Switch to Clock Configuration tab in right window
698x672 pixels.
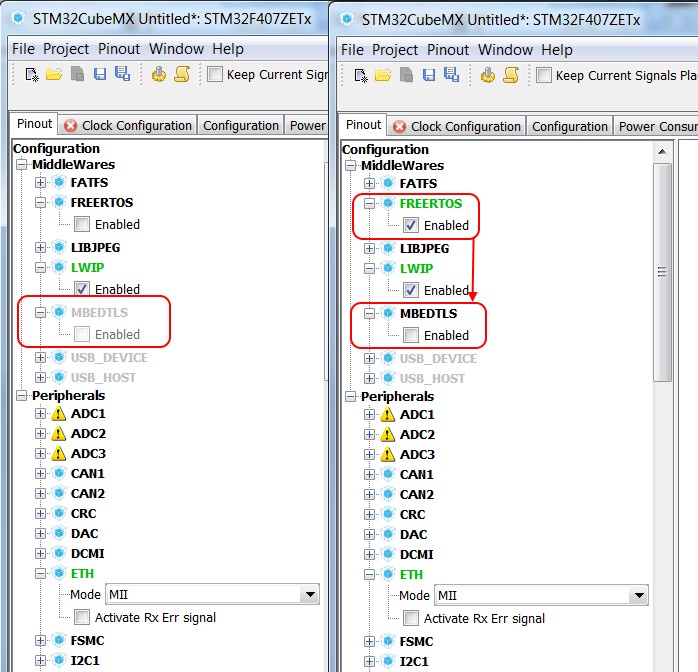pos(457,126)
